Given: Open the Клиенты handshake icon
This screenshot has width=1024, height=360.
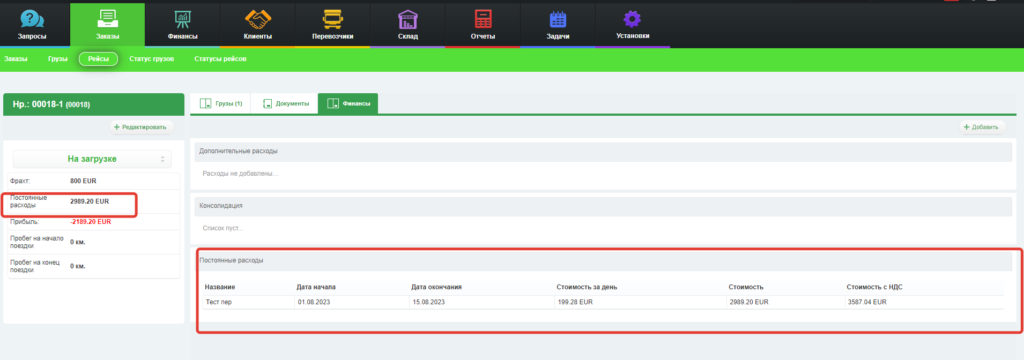Looking at the screenshot, I should (257, 19).
